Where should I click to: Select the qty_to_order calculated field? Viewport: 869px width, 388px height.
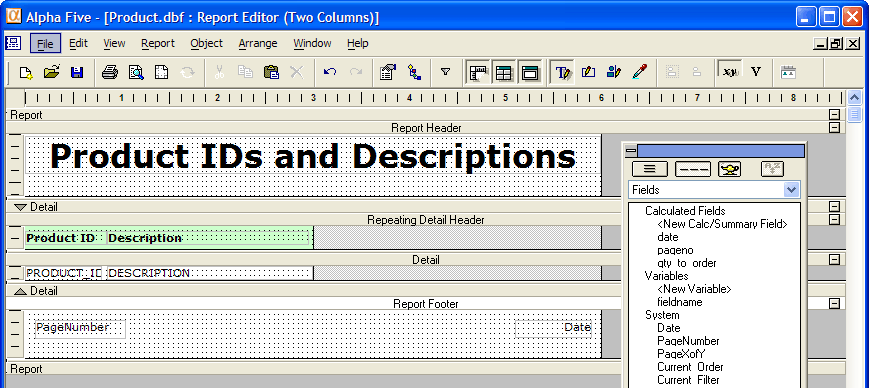click(687, 263)
